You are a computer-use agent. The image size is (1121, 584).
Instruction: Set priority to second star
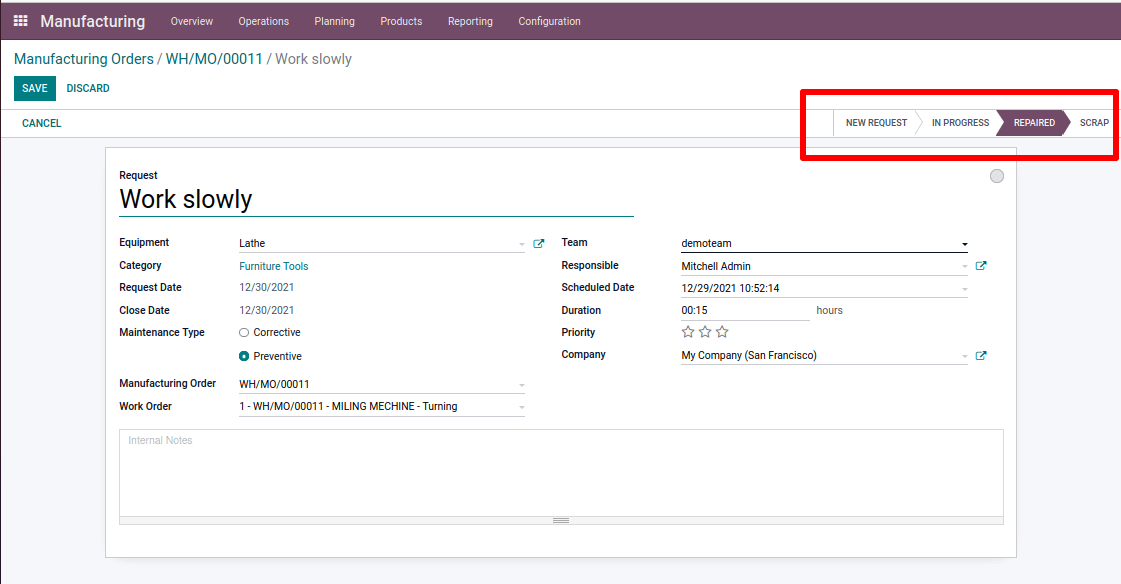click(705, 332)
